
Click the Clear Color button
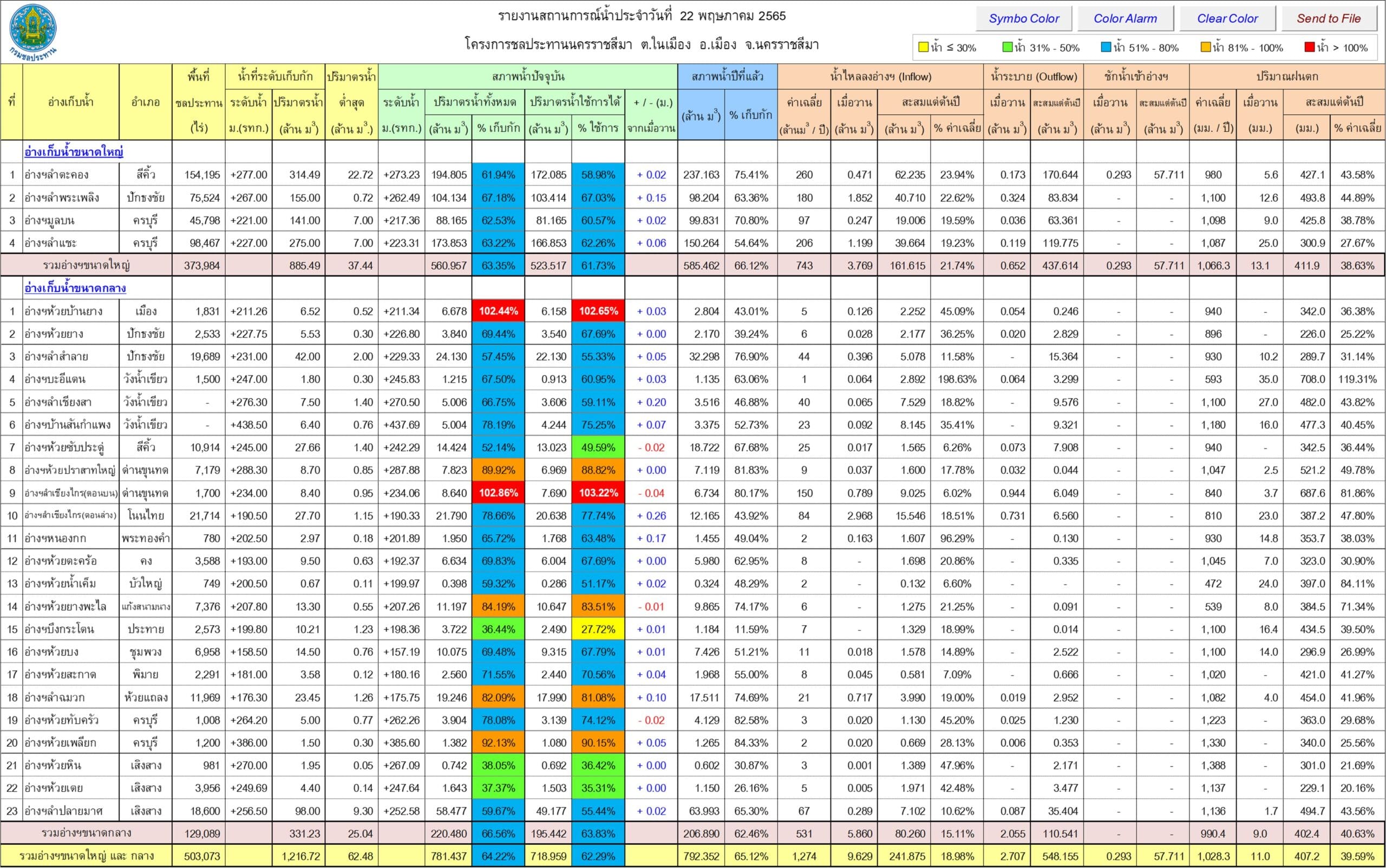(1227, 18)
